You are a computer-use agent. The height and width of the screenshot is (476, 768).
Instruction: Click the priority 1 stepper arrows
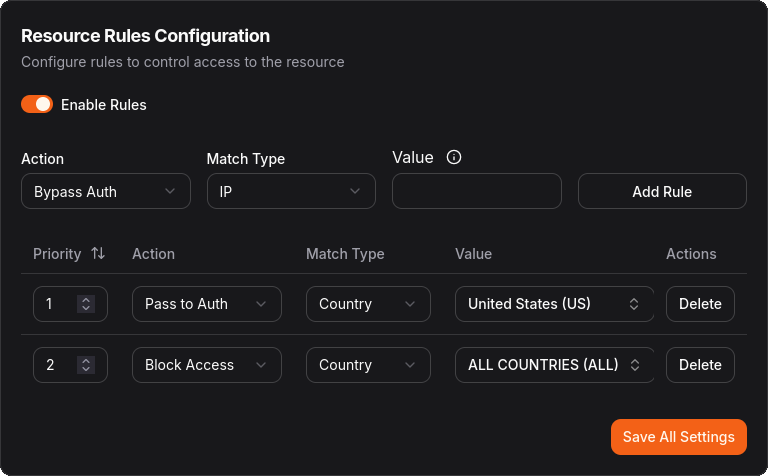tap(87, 304)
